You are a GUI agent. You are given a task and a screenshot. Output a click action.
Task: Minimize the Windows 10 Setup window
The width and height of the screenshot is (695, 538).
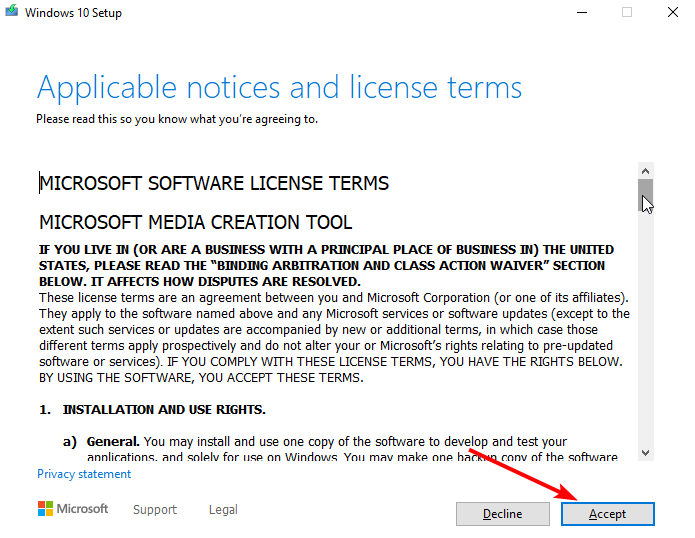click(582, 12)
